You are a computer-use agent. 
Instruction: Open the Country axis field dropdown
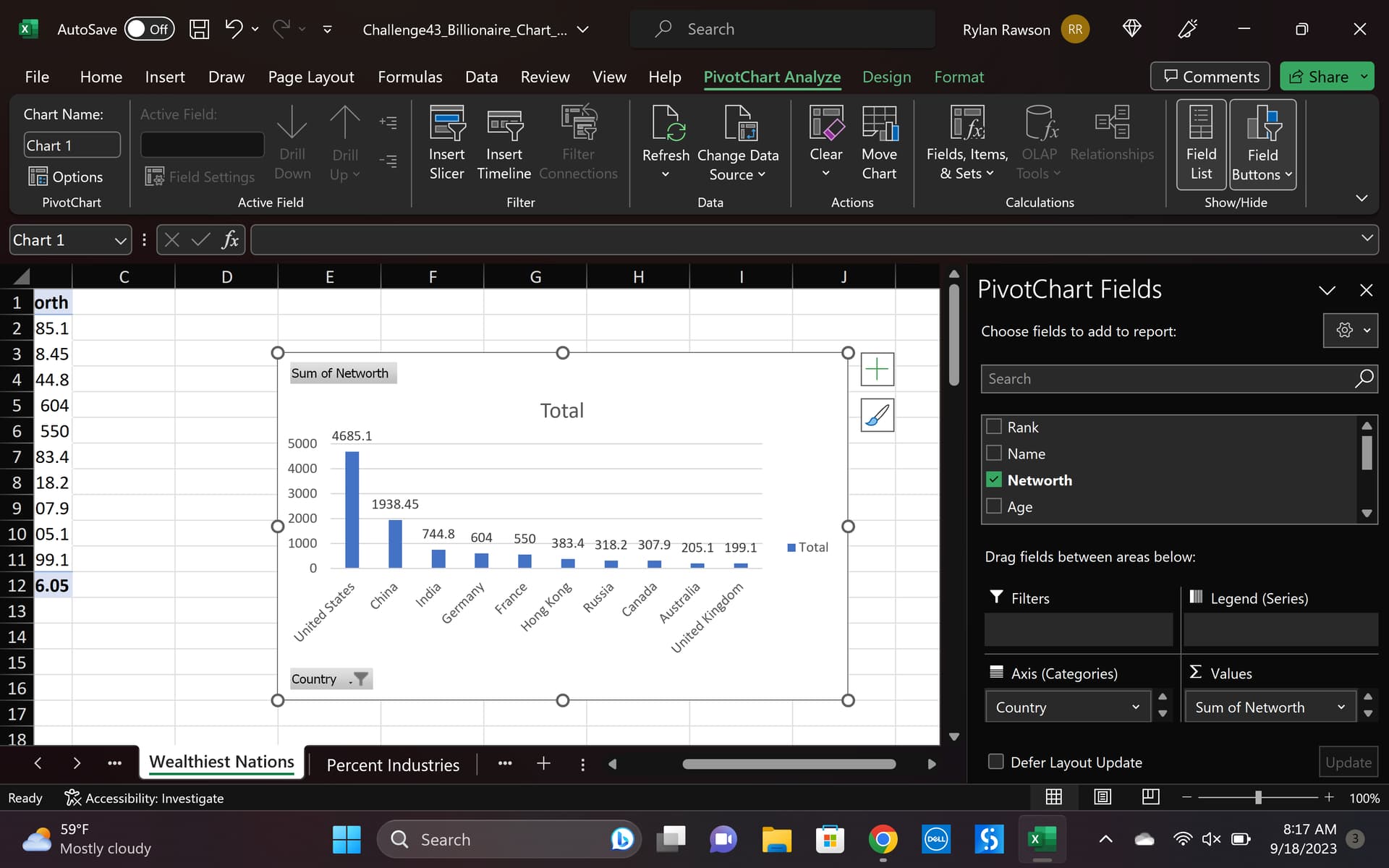click(1135, 707)
